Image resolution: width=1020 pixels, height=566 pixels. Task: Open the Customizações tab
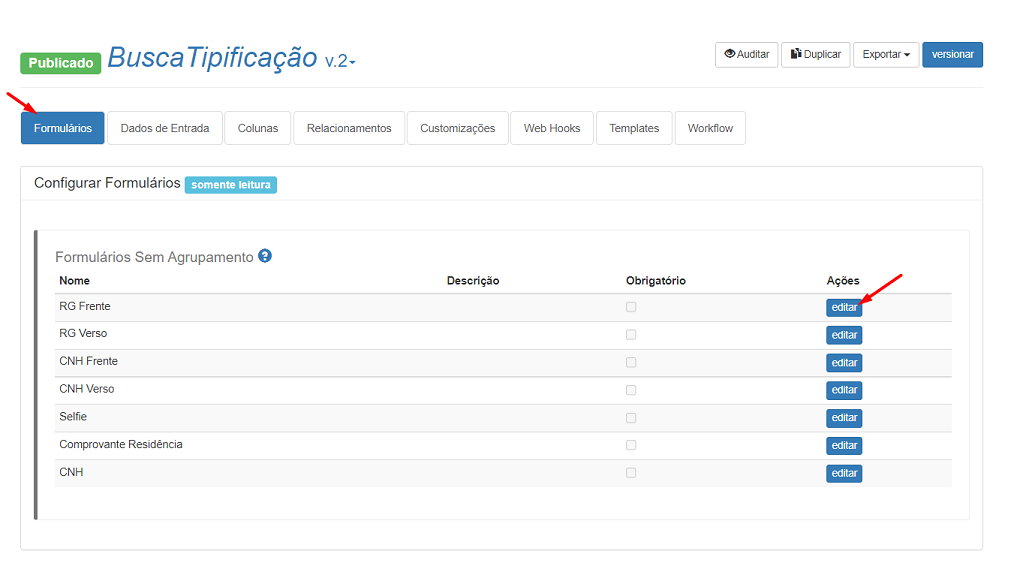pos(457,128)
